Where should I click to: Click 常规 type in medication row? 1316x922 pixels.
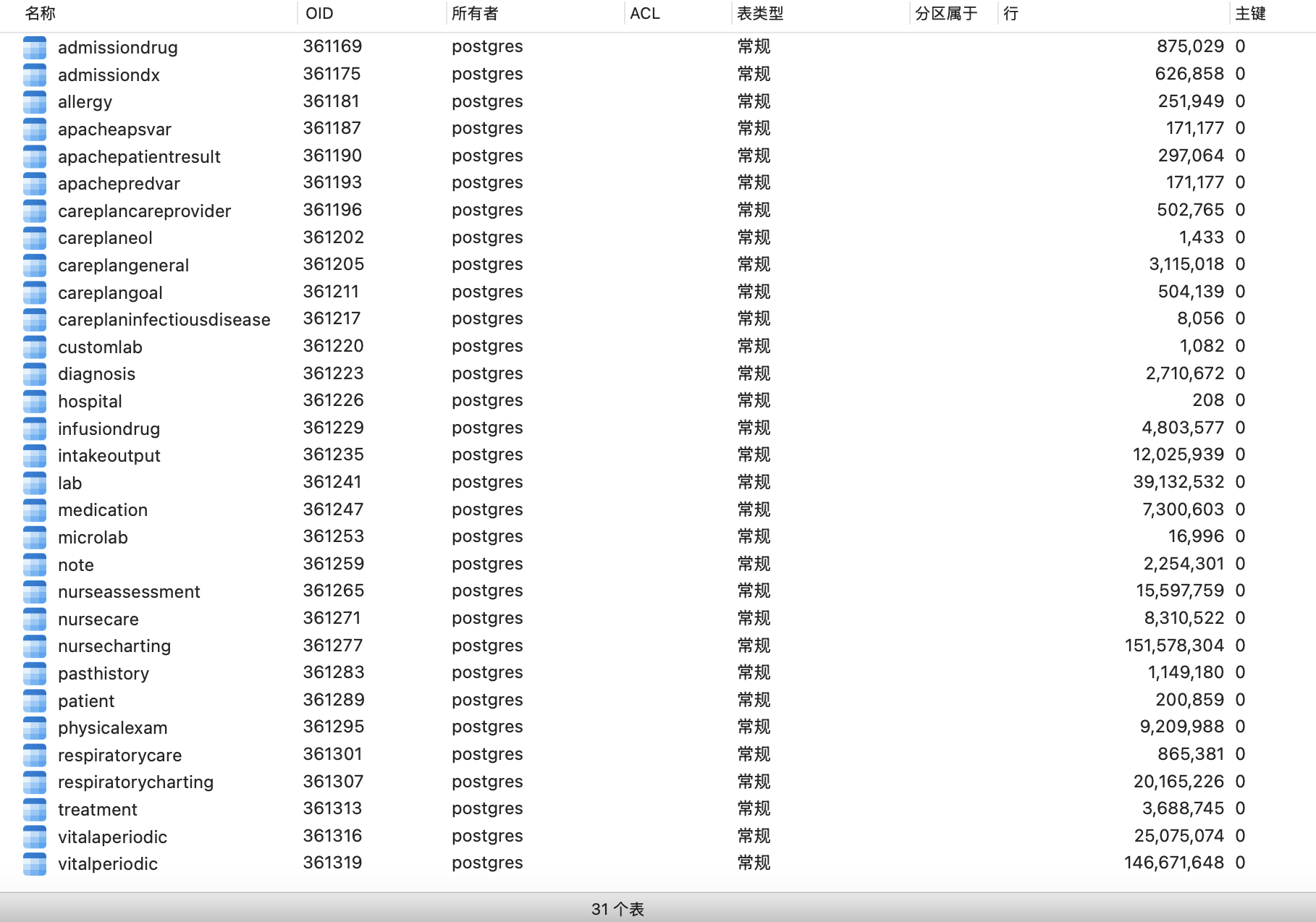[x=754, y=509]
